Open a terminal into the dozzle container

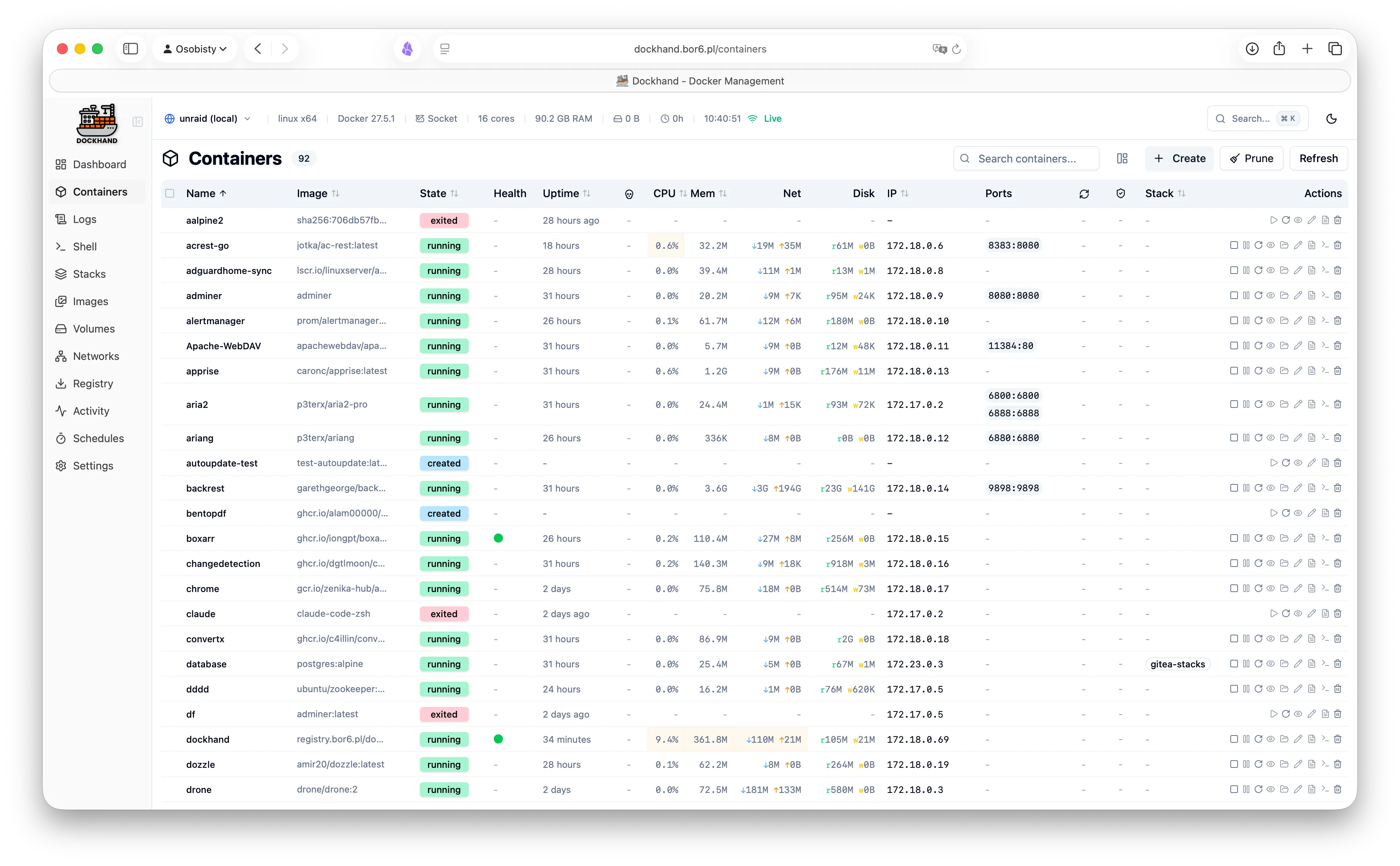coord(1325,764)
